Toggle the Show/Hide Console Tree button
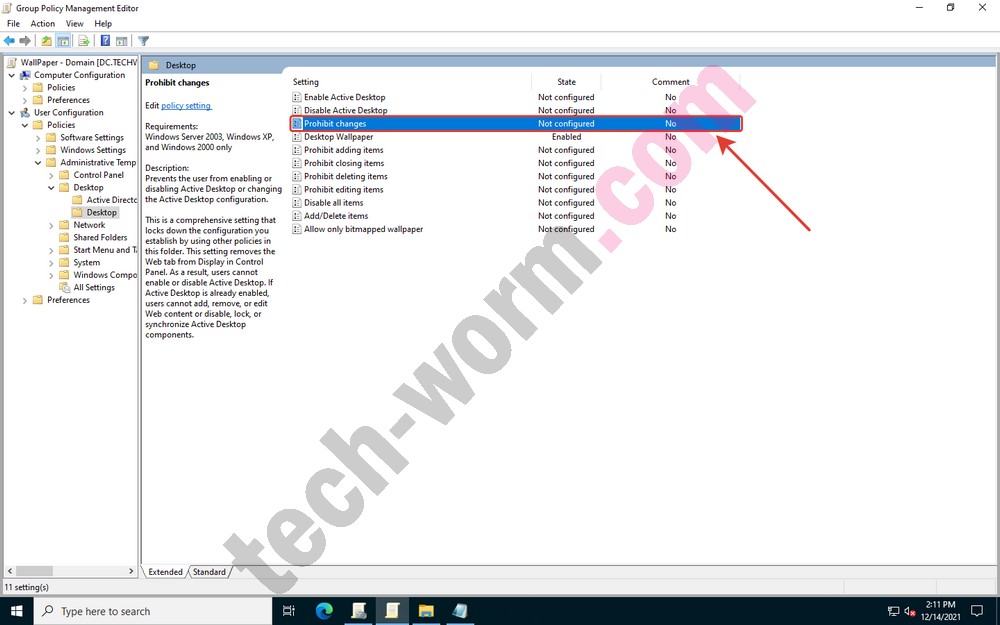The image size is (1000, 625). (63, 41)
